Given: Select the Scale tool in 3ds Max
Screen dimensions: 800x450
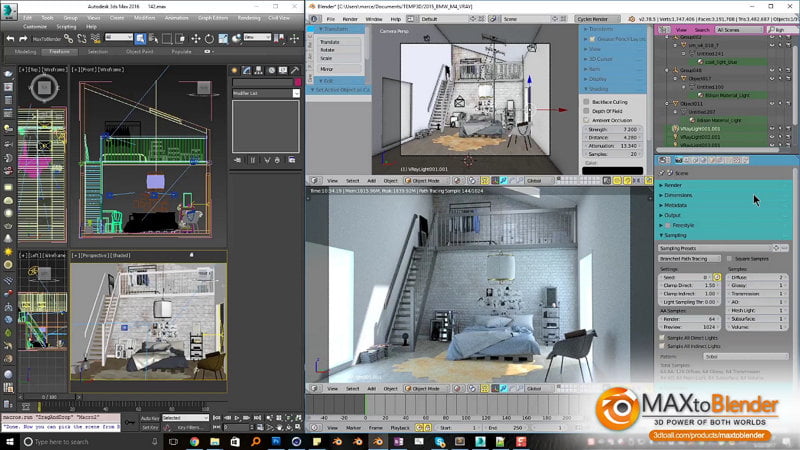Looking at the screenshot, I should pyautogui.click(x=223, y=39).
